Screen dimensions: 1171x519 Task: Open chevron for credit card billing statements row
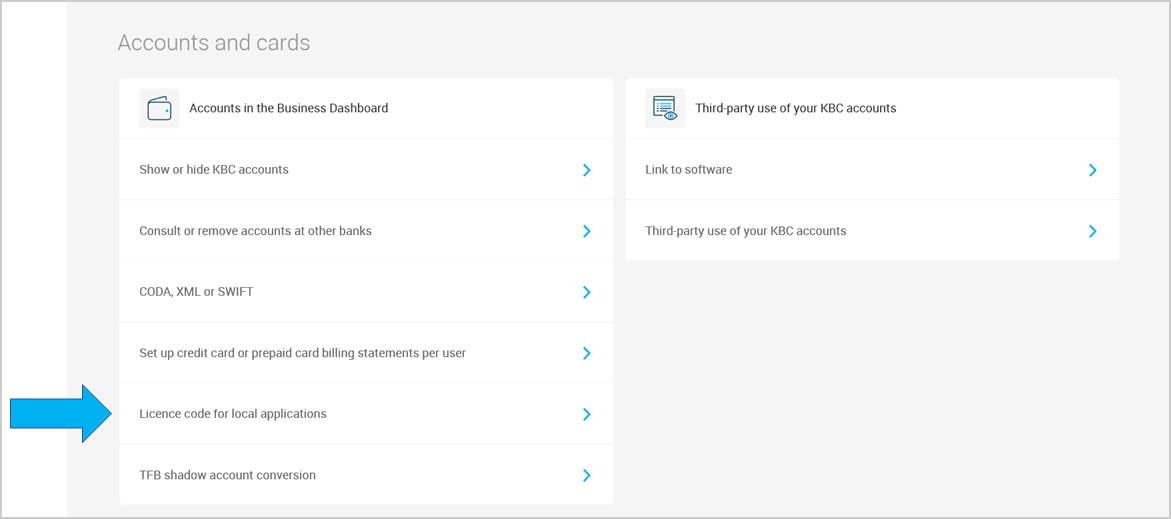[x=586, y=353]
